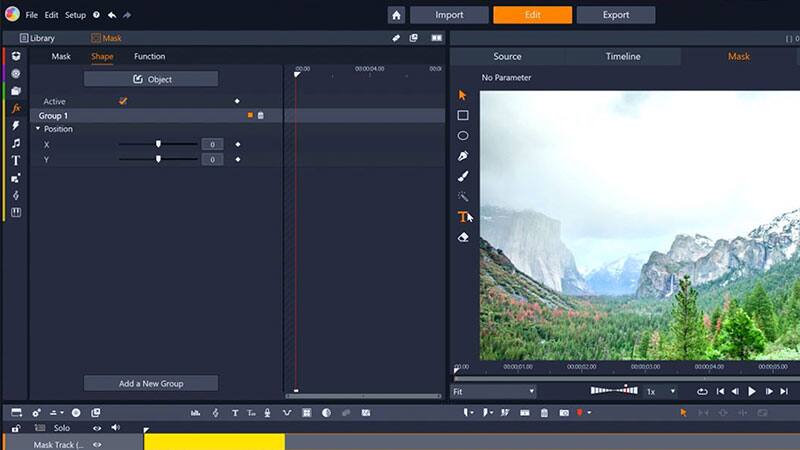Open the 1x playback speed dropdown

coord(661,391)
